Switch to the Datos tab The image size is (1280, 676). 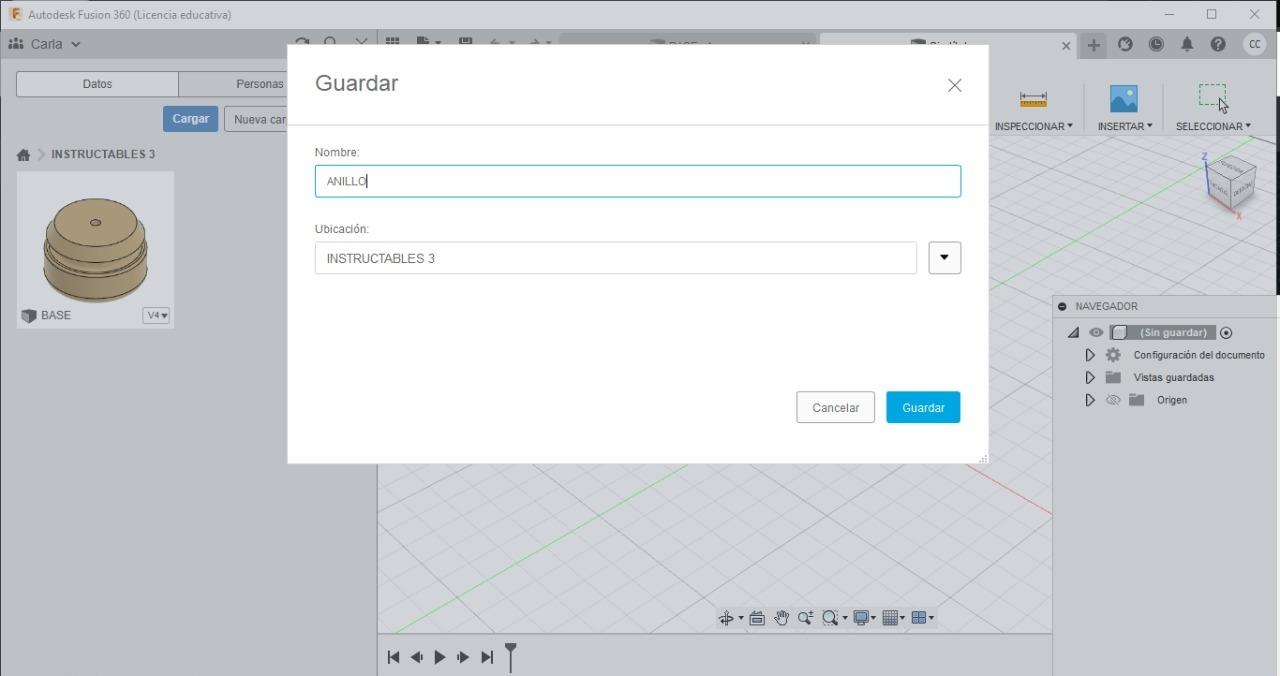97,84
